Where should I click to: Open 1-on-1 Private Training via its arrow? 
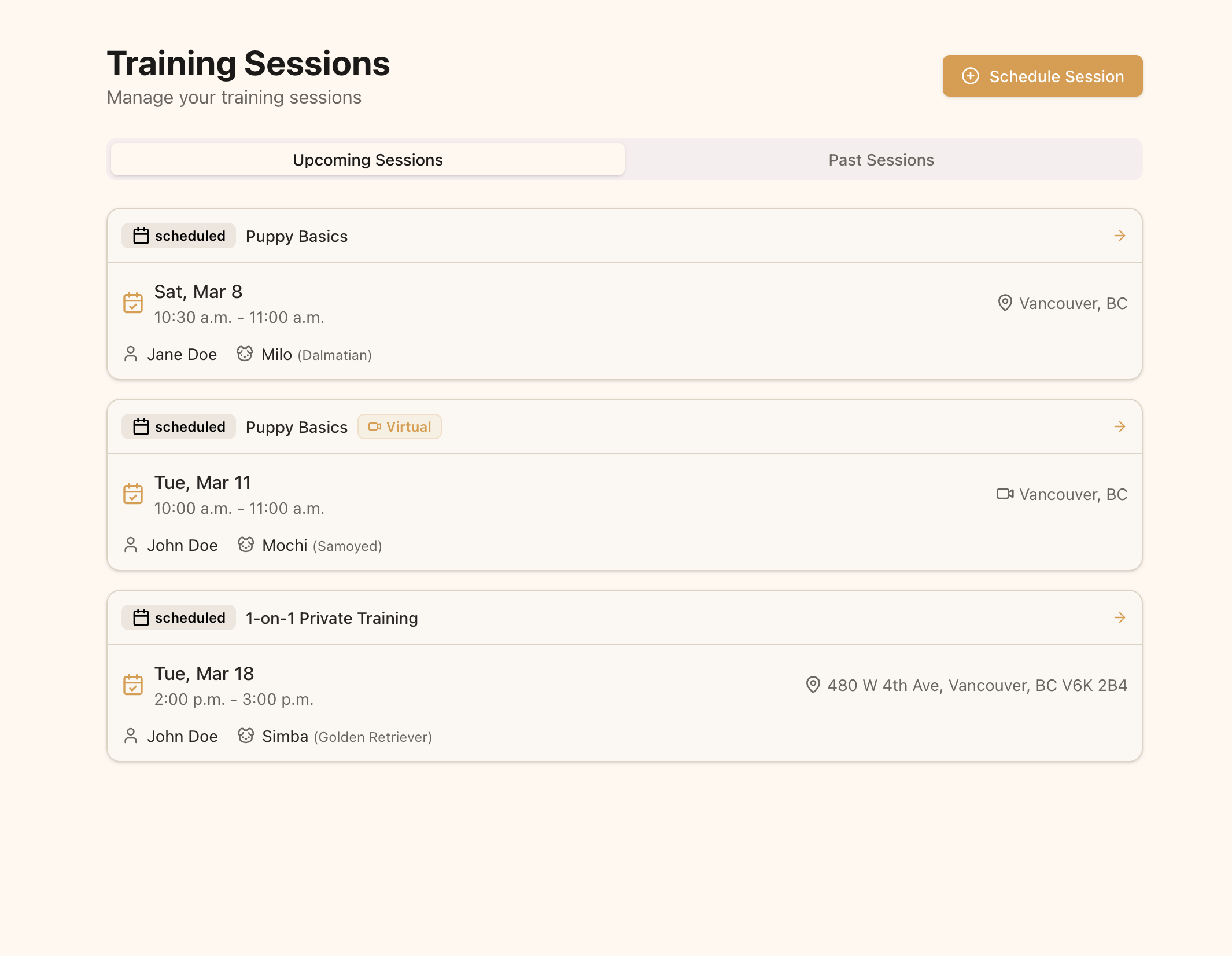coord(1120,617)
